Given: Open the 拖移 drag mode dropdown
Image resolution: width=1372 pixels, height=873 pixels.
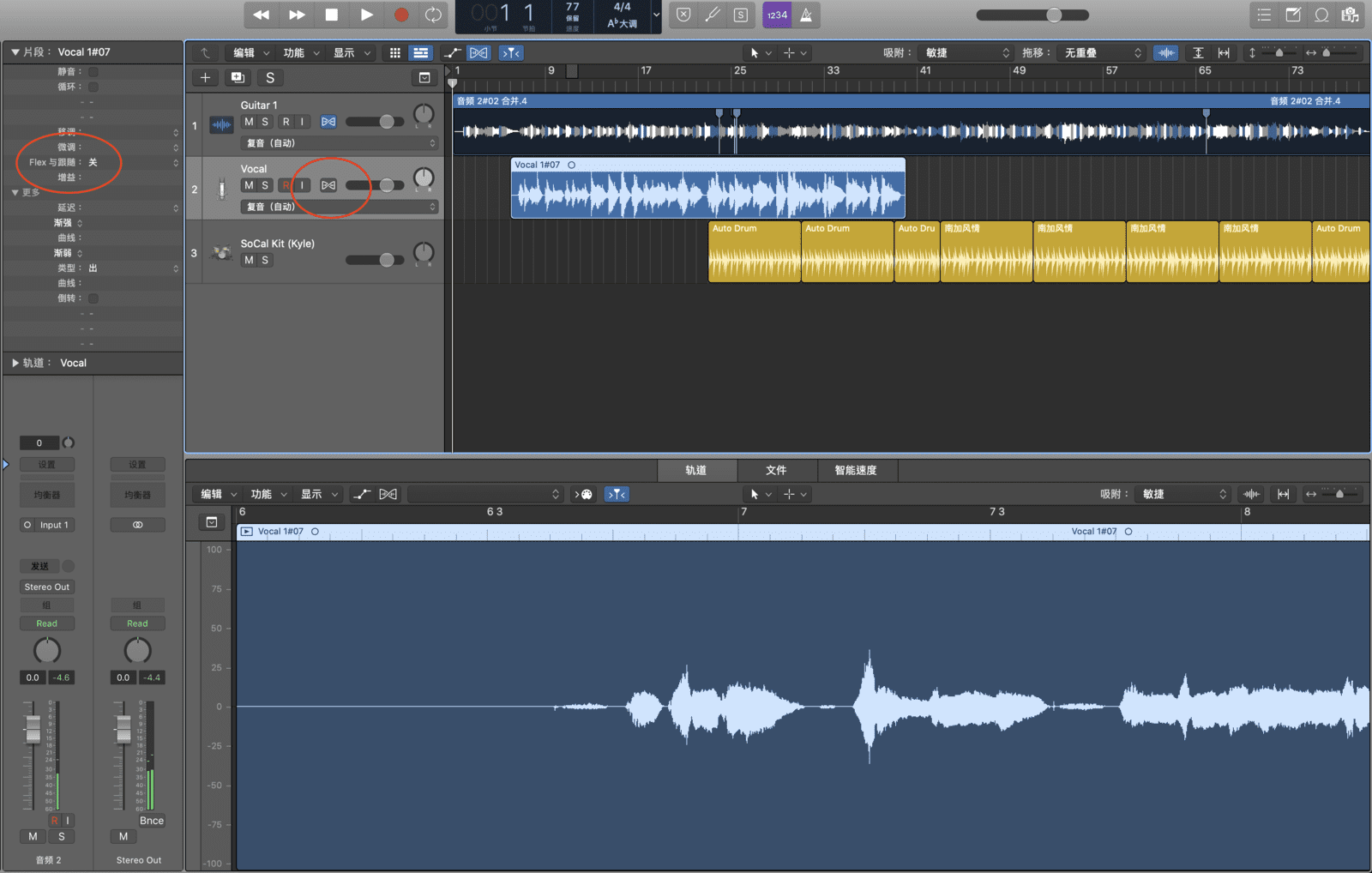Looking at the screenshot, I should [1103, 53].
